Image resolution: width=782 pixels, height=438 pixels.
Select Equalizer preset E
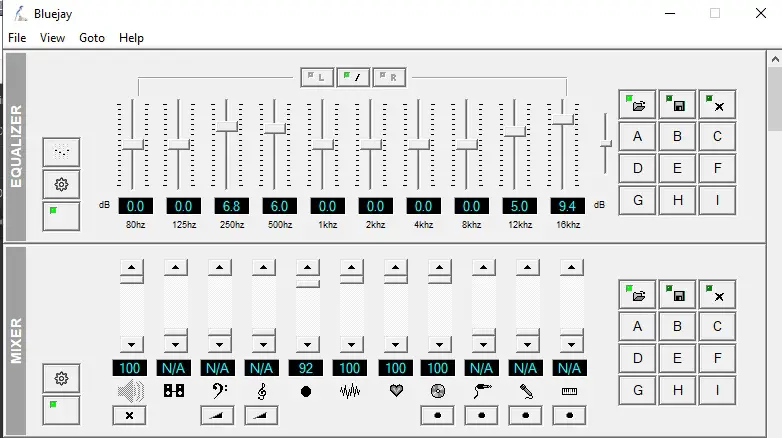point(677,168)
